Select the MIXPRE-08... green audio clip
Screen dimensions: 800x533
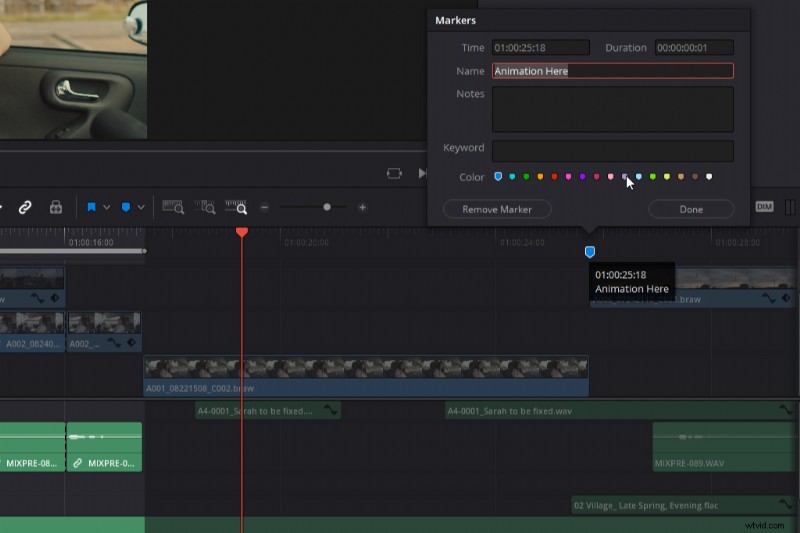point(32,447)
